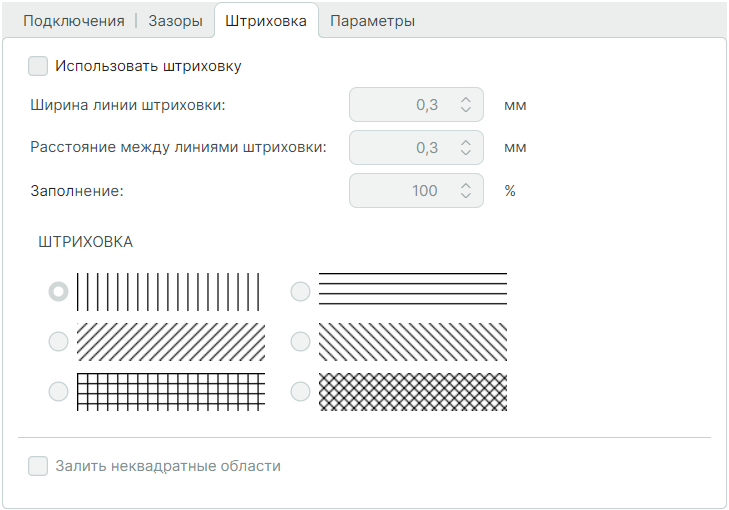Click the Заполнение percent stepper arrows
This screenshot has width=729, height=510.
(465, 190)
